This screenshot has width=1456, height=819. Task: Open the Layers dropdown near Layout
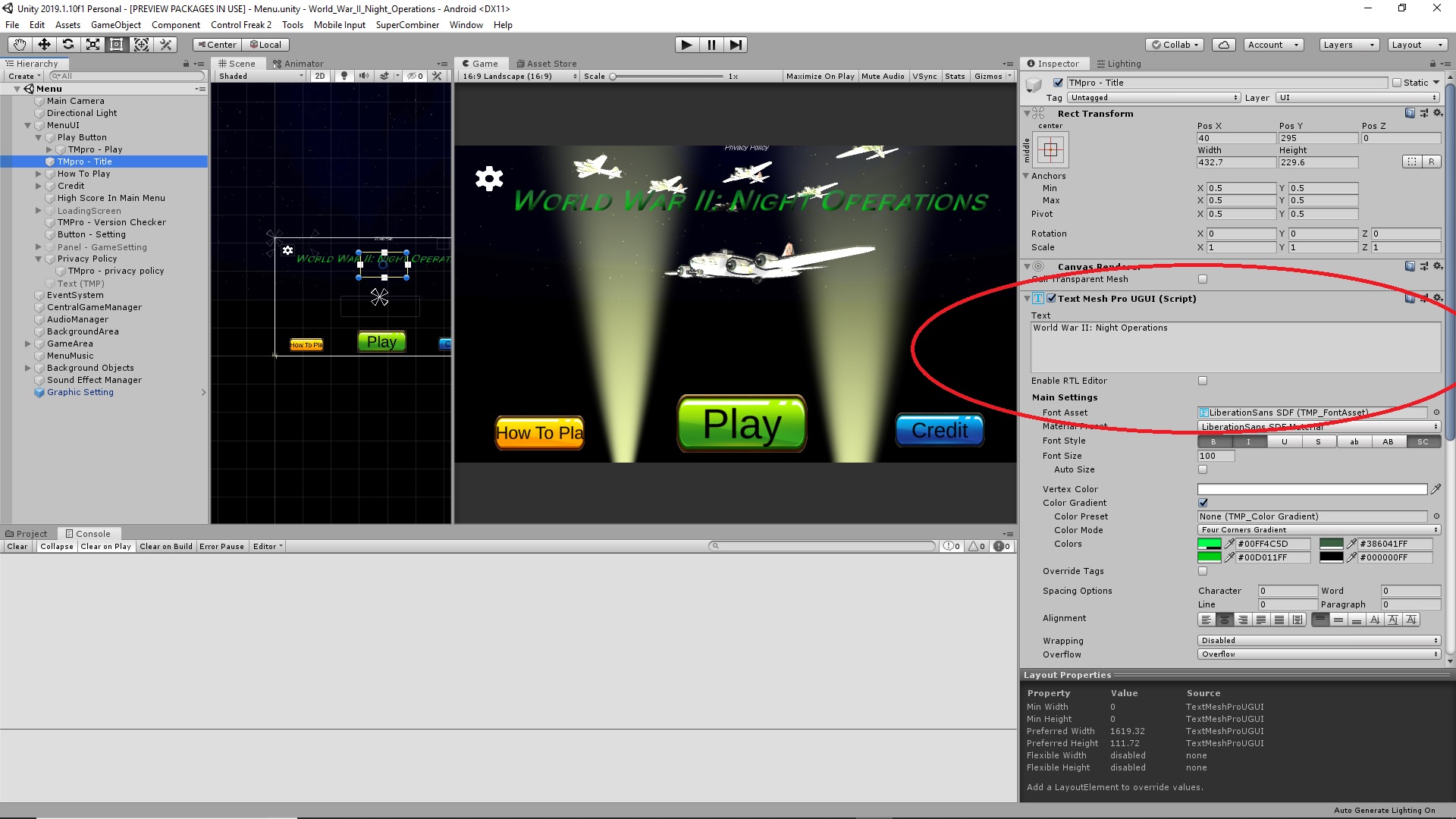[1347, 44]
